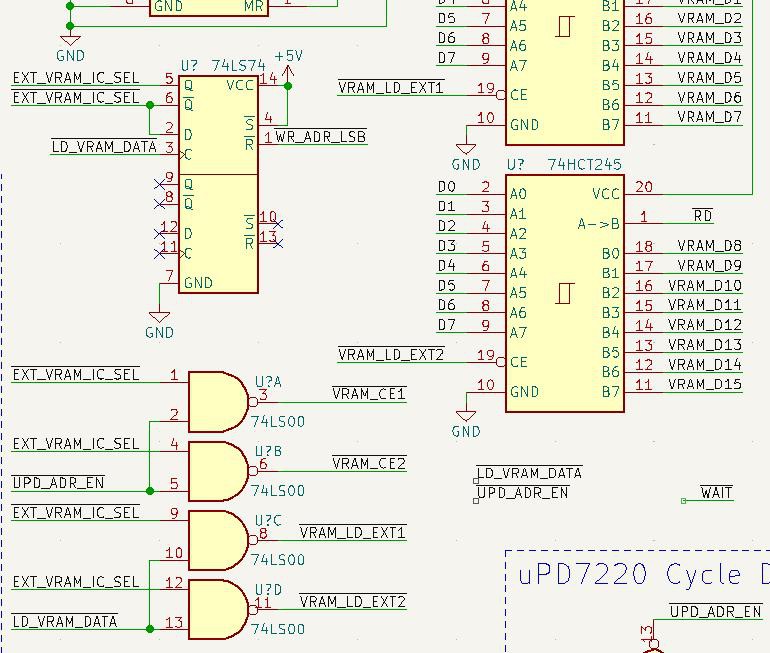Click the buffer glyph inside lower 74HCT245
The height and width of the screenshot is (653, 770).
click(566, 292)
